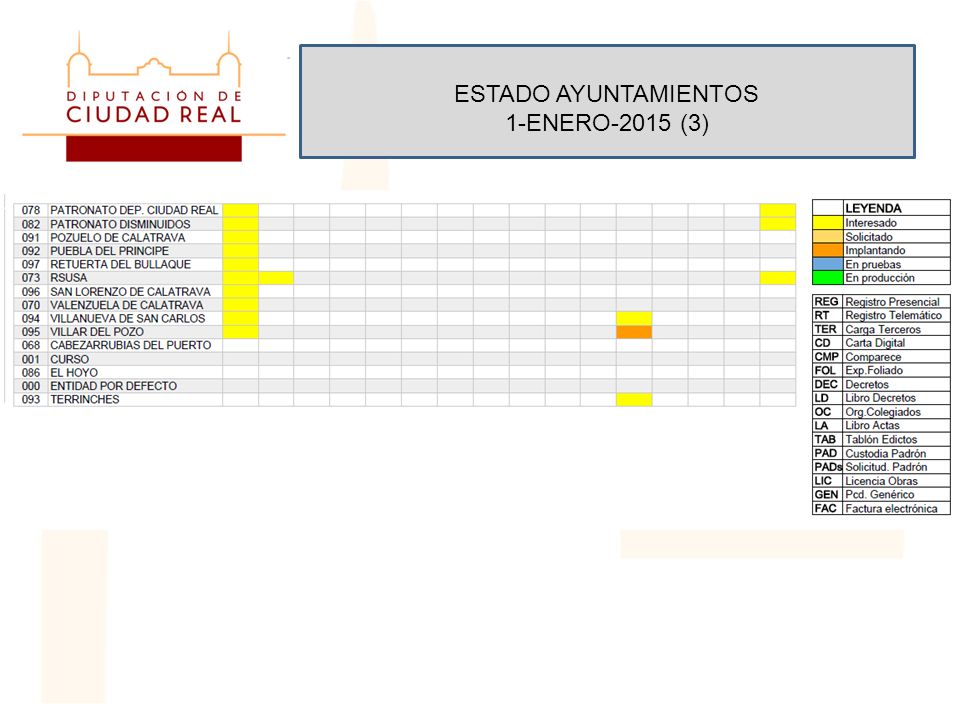This screenshot has width=960, height=720.
Task: Click 'VILLAR DEL POZO' row name
Action: click(x=97, y=332)
